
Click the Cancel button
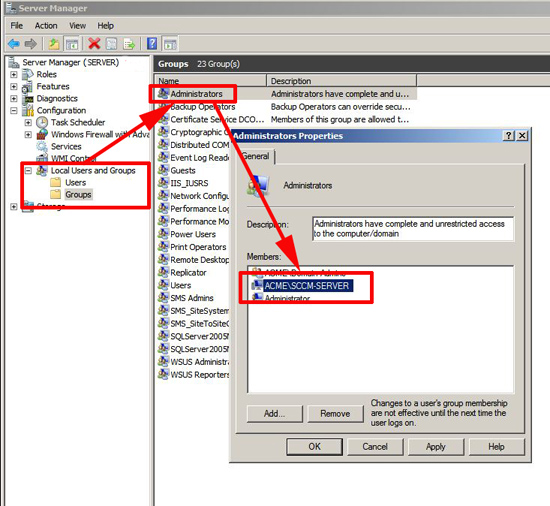point(375,447)
